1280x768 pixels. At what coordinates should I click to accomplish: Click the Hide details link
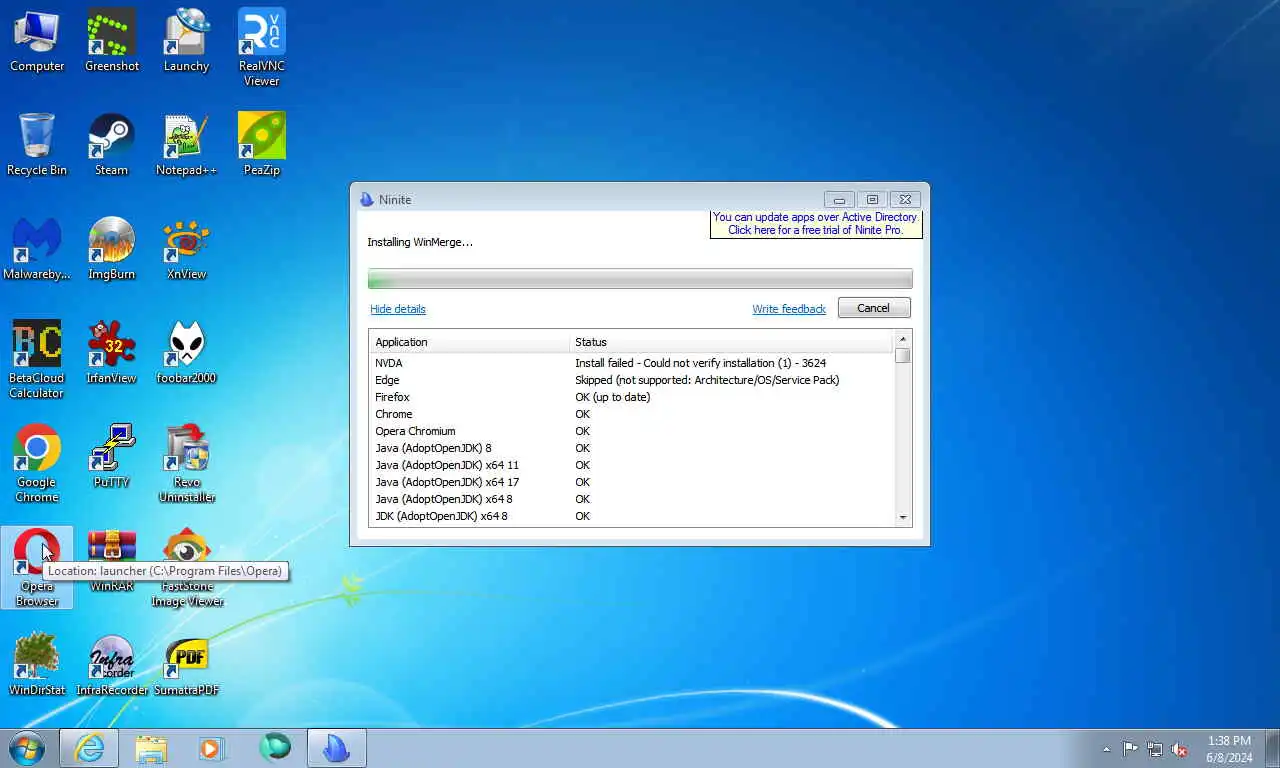[x=398, y=309]
